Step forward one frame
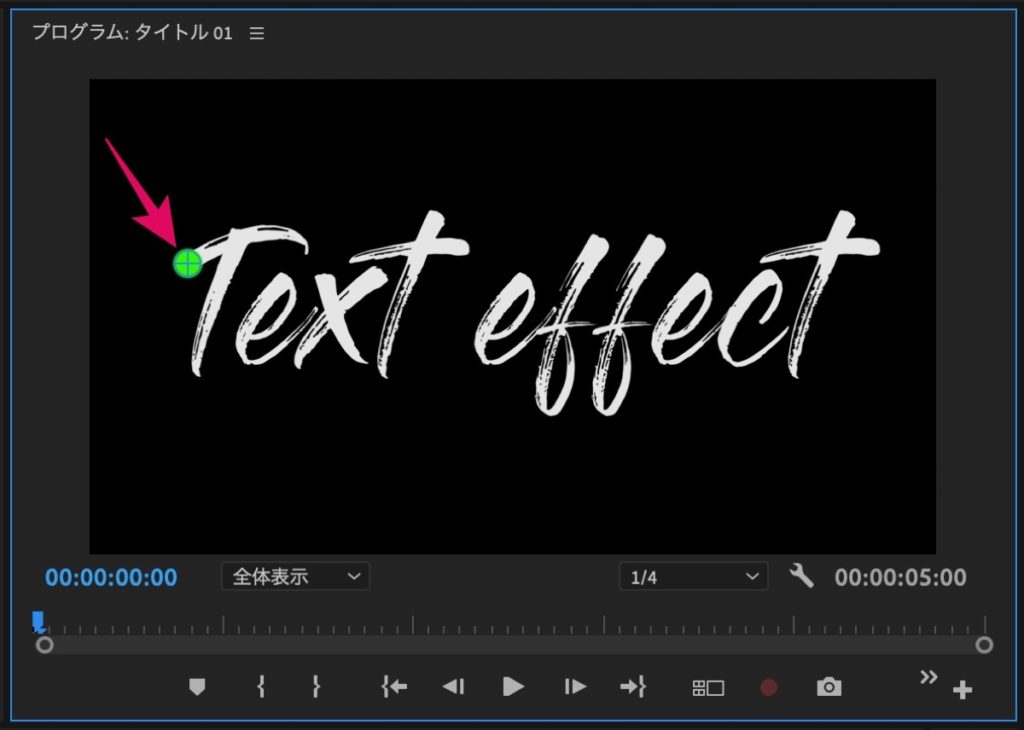Viewport: 1024px width, 730px height. pyautogui.click(x=575, y=686)
